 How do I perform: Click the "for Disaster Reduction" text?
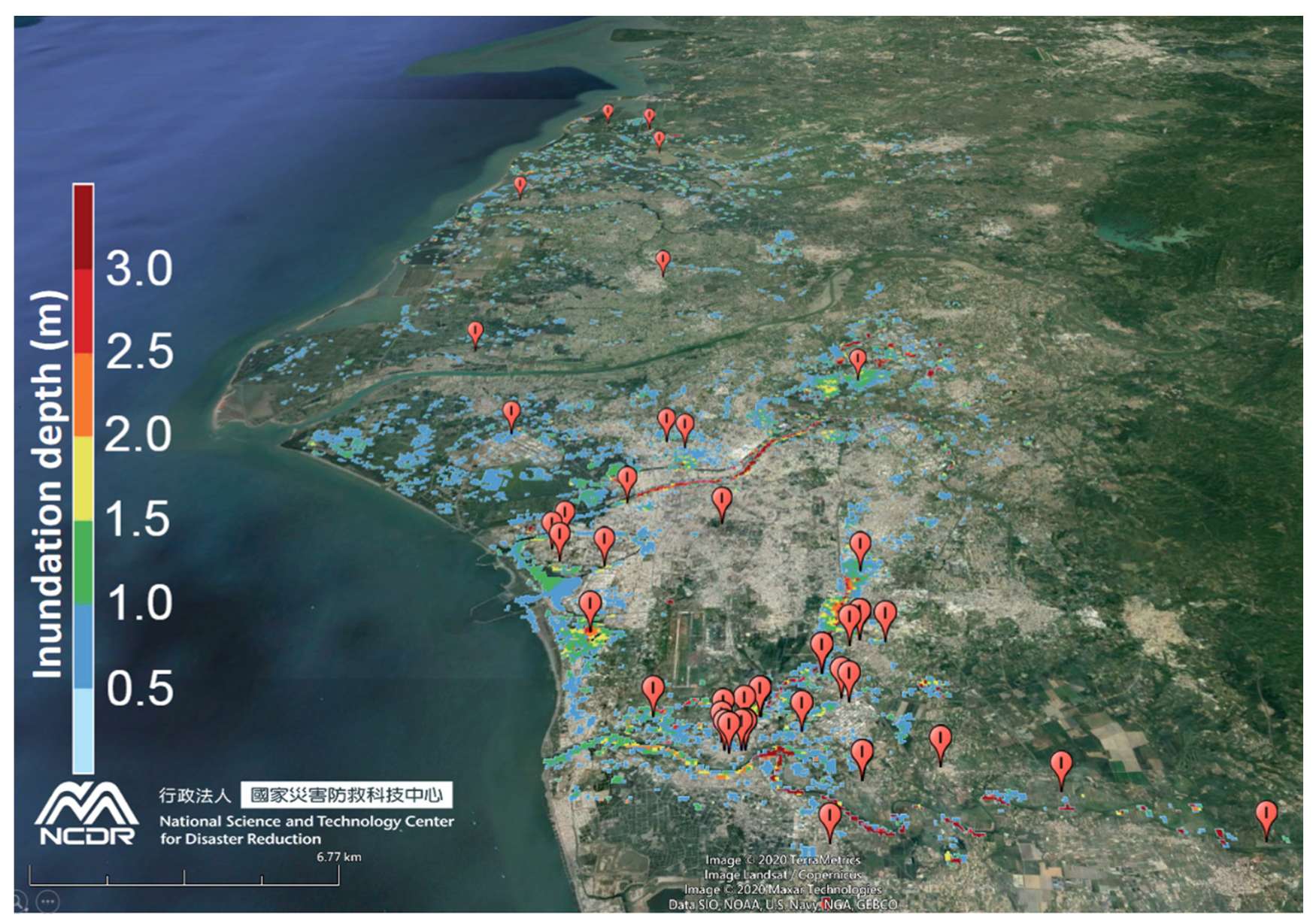[241, 839]
